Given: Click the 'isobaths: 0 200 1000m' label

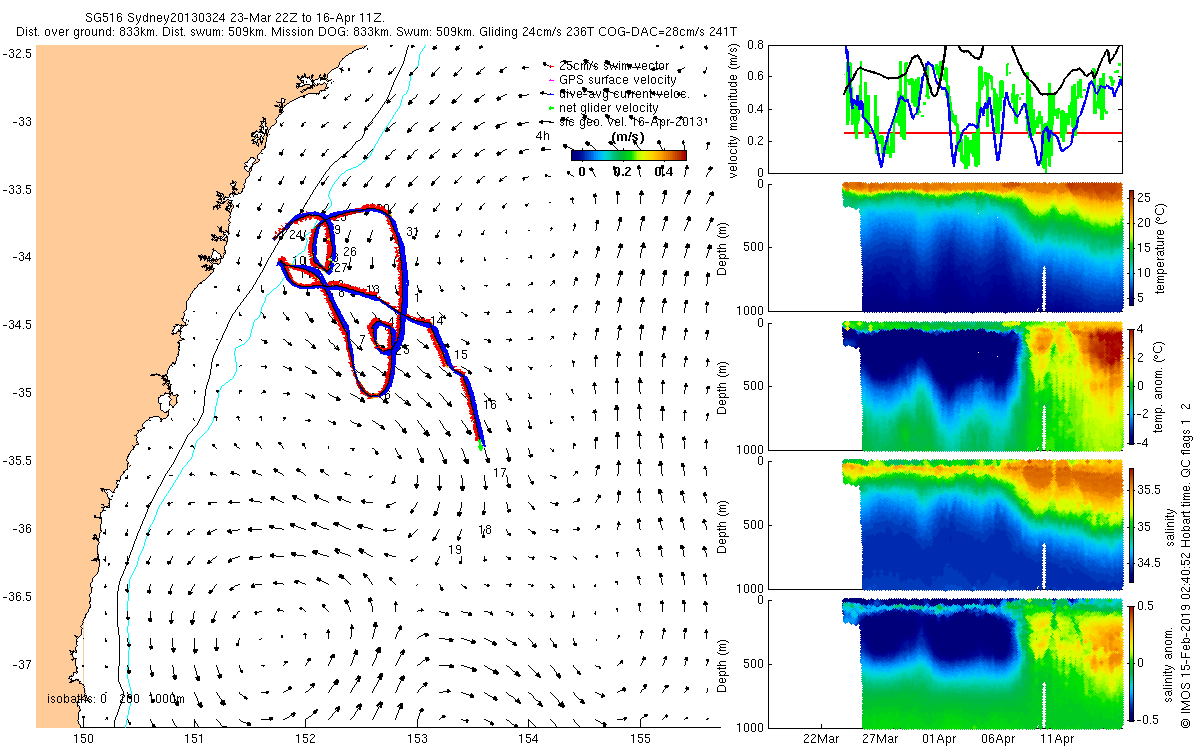Looking at the screenshot, I should click(x=116, y=699).
